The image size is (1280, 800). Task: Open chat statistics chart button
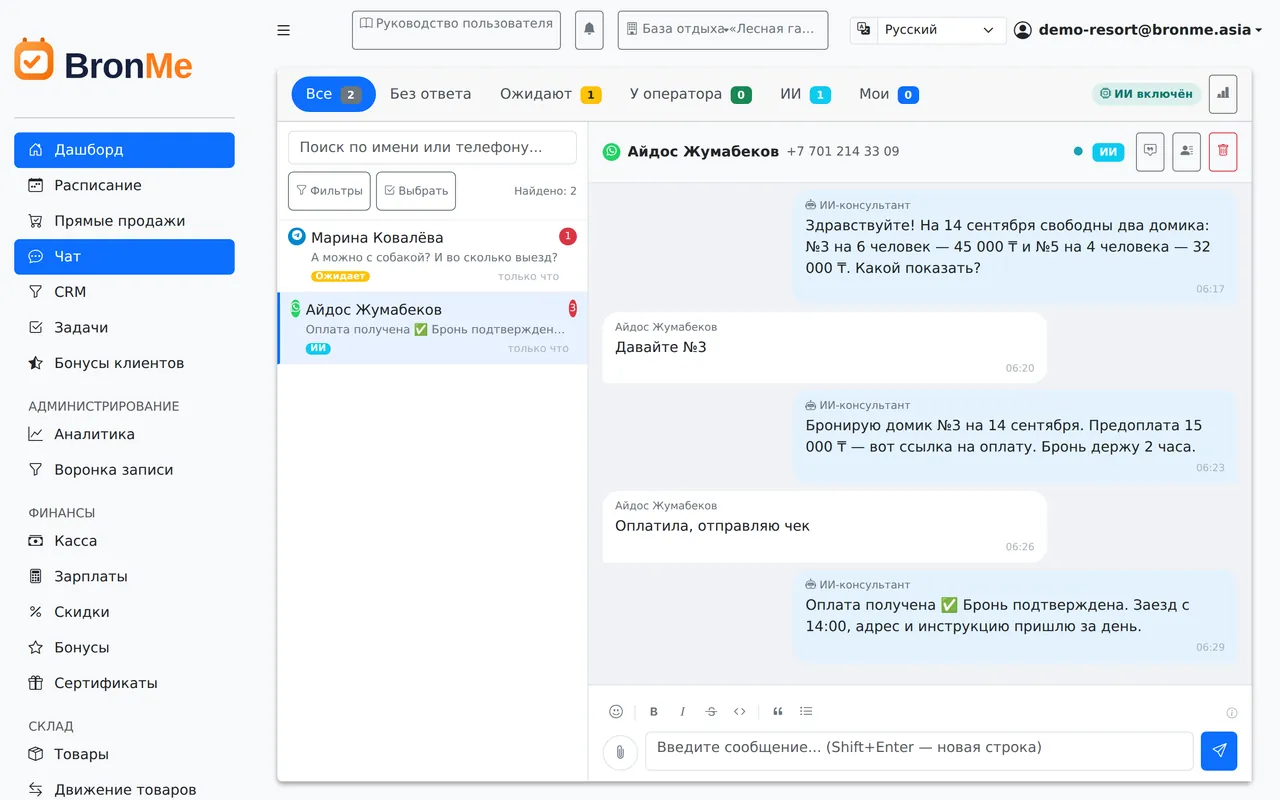[1223, 94]
